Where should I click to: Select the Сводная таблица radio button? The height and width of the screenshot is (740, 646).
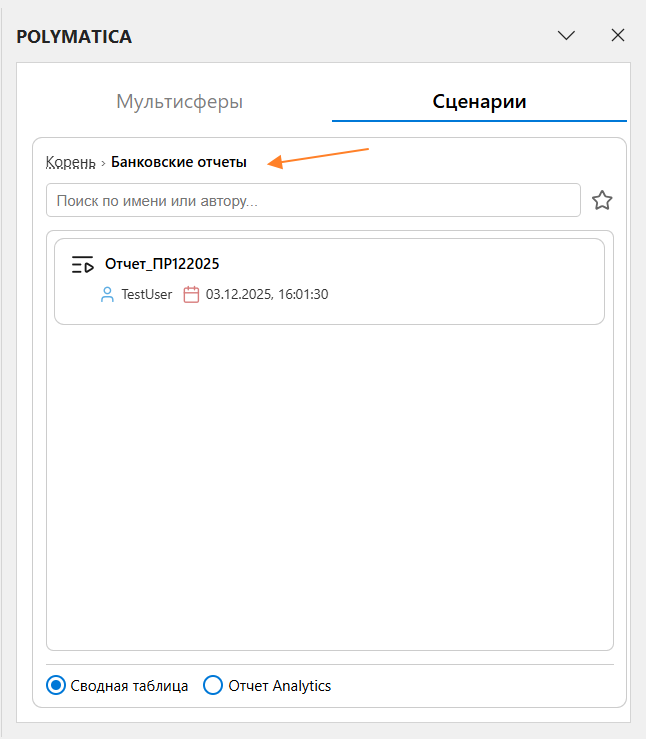[57, 686]
